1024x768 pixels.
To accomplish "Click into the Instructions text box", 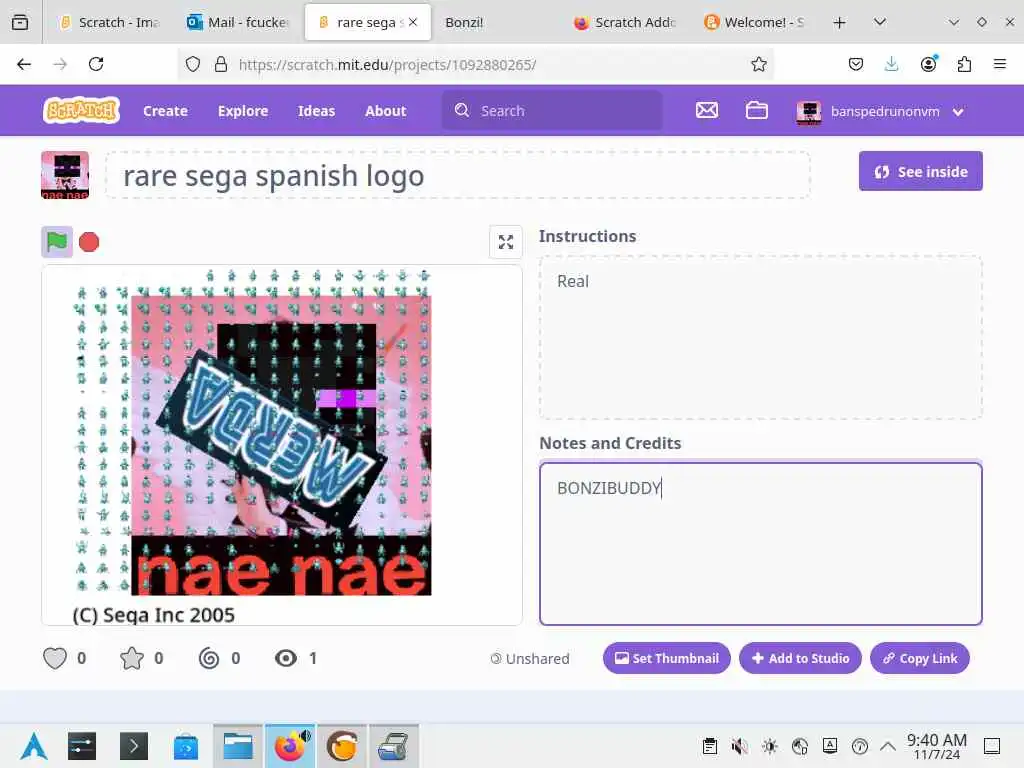I will point(760,337).
